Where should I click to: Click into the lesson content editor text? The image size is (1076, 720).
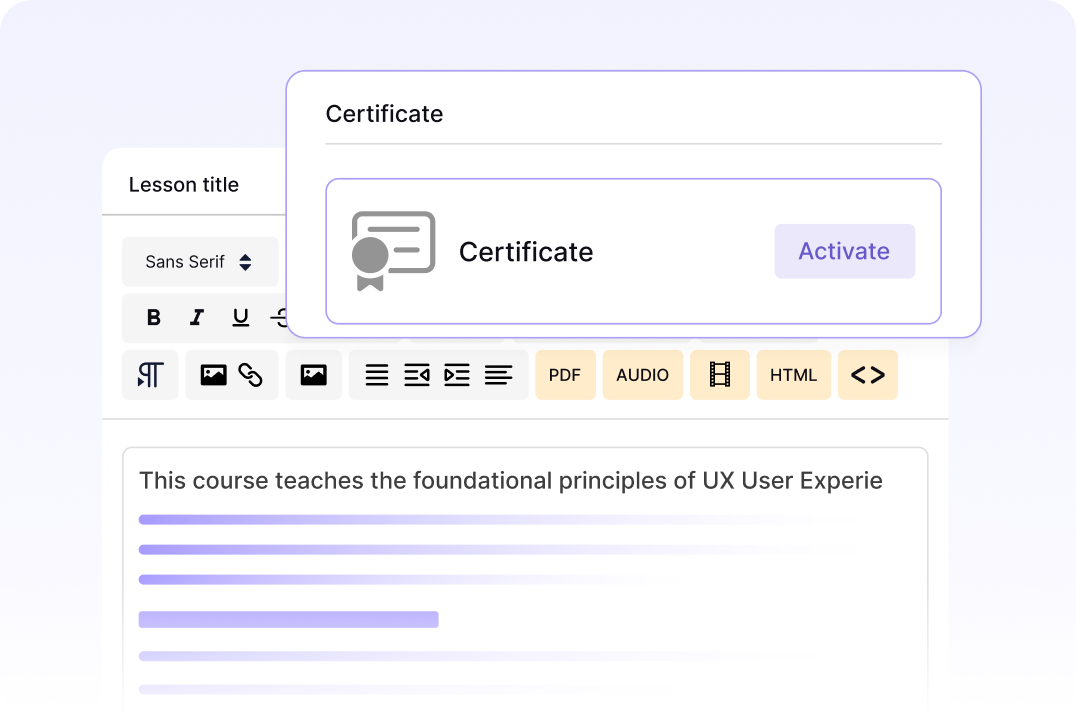tap(511, 480)
